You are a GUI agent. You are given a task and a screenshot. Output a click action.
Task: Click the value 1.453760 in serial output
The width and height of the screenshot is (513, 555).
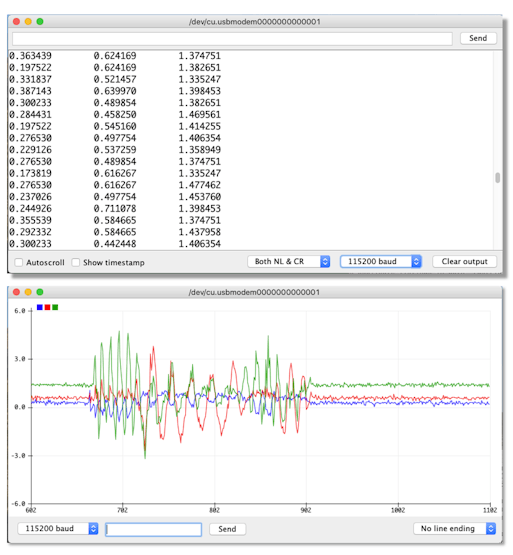(x=200, y=196)
